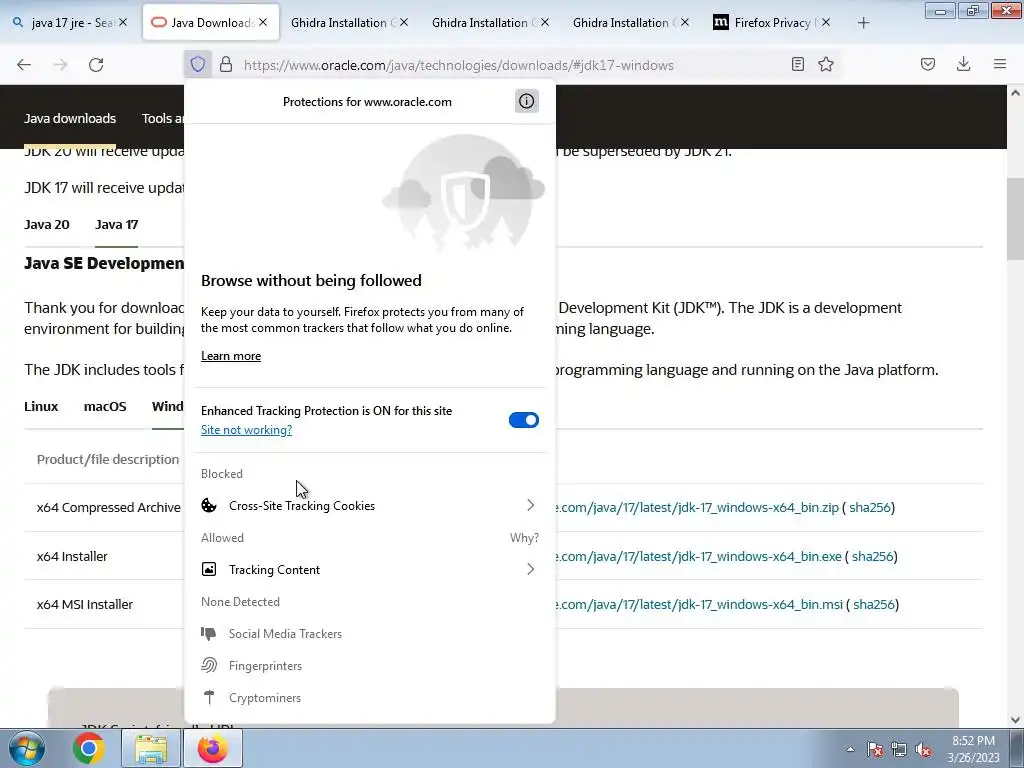Close the java 17 jre search tab
Screen dimensions: 1024x768
[x=123, y=22]
